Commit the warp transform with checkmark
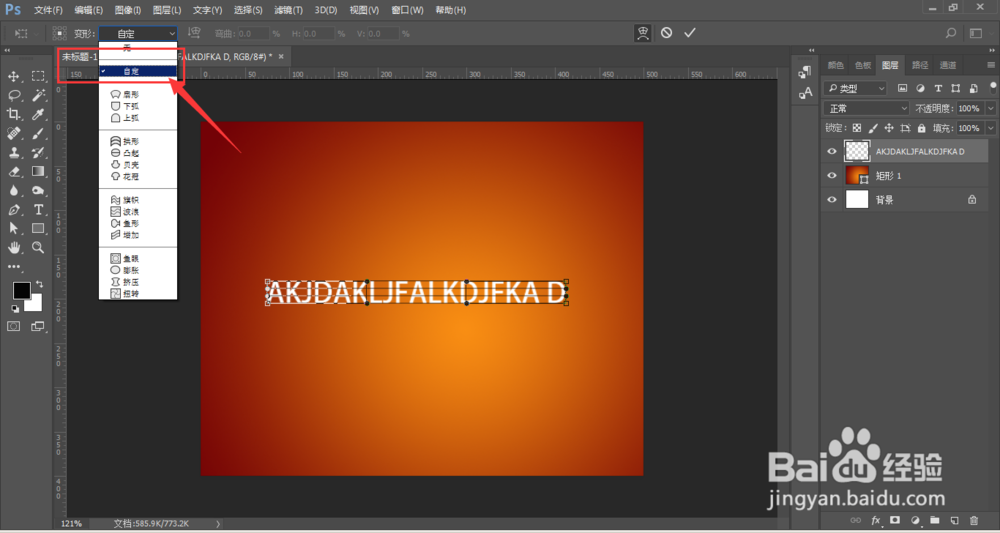This screenshot has height=533, width=1000. click(x=689, y=33)
